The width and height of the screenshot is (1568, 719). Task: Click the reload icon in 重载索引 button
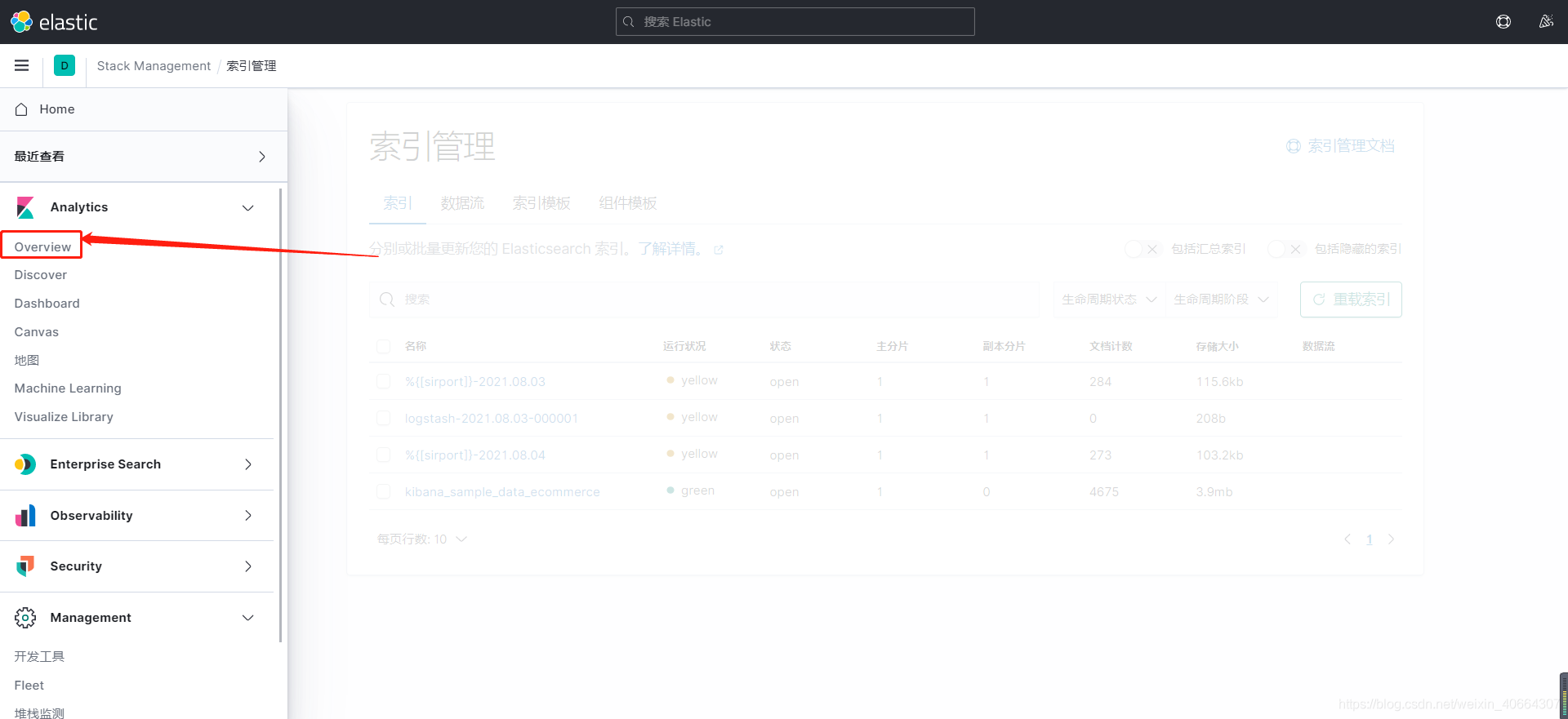1318,300
